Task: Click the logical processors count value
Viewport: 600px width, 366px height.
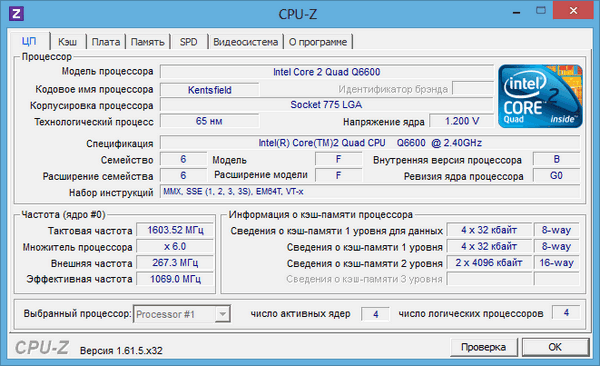Action: pos(566,313)
